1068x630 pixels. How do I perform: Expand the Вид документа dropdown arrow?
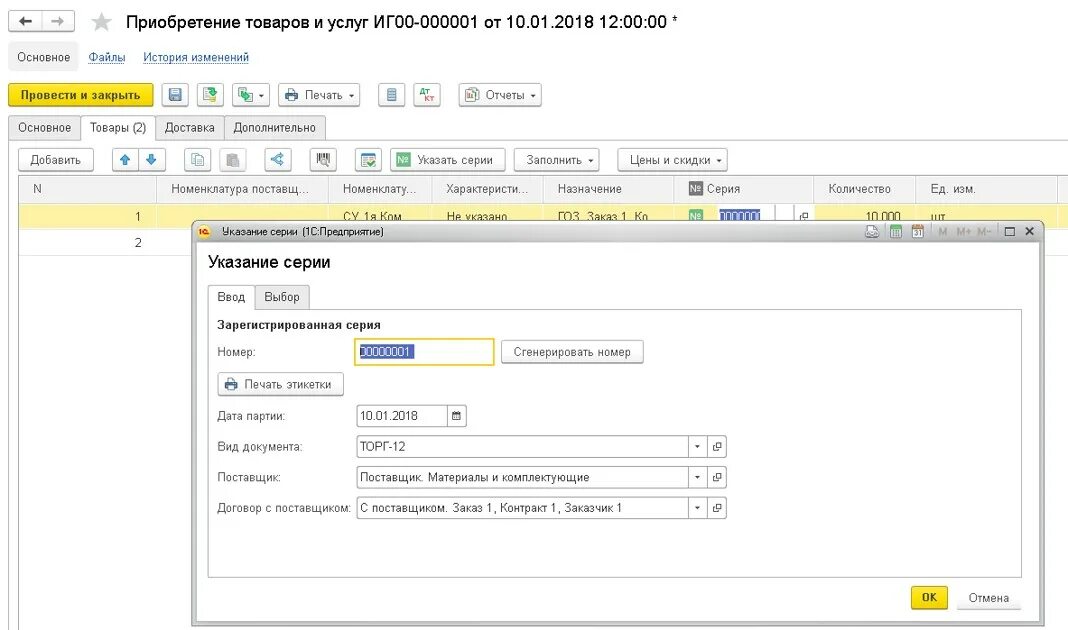pyautogui.click(x=697, y=447)
